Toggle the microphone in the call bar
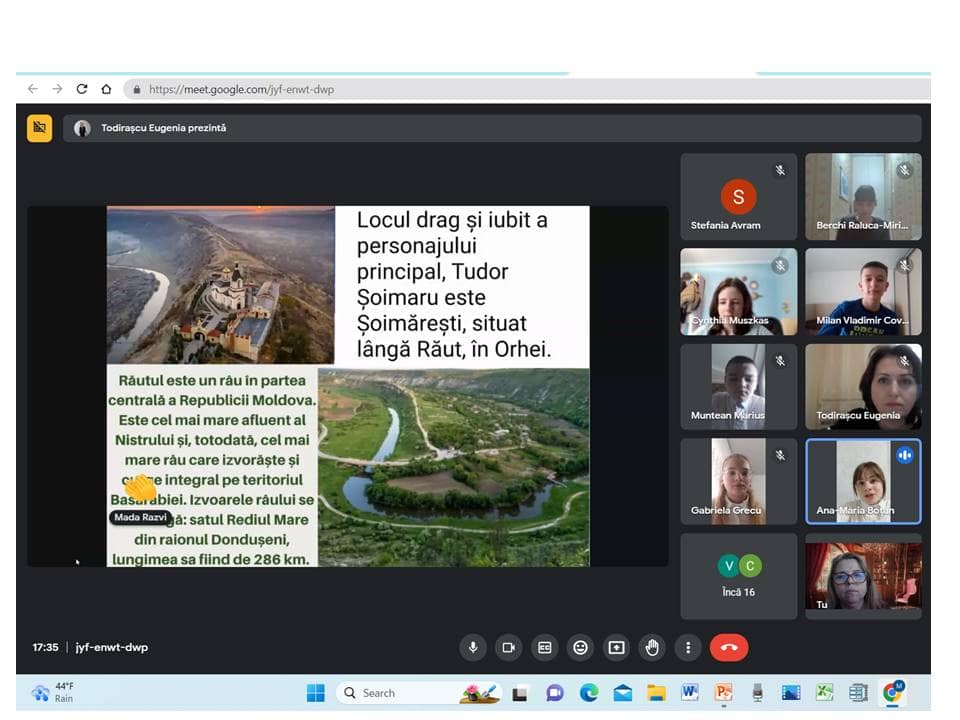The width and height of the screenshot is (960, 720). 473,648
